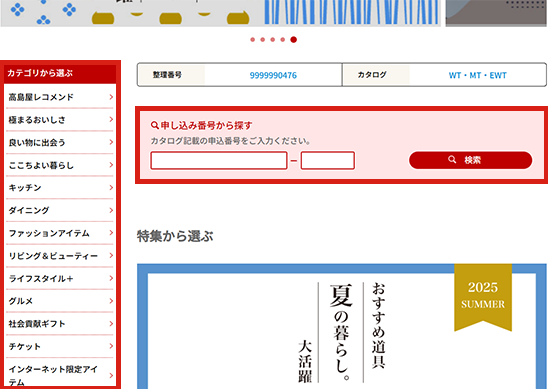The height and width of the screenshot is (389, 548).
Task: Expand chevron beside 良い物に出会う
Action: coord(111,142)
